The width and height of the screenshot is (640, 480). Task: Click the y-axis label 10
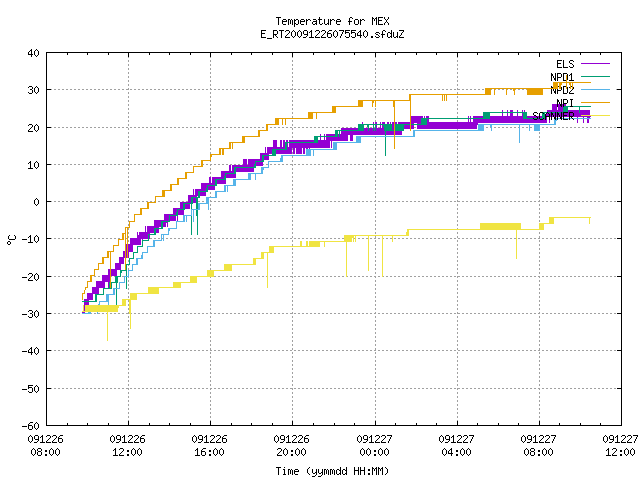pyautogui.click(x=33, y=165)
